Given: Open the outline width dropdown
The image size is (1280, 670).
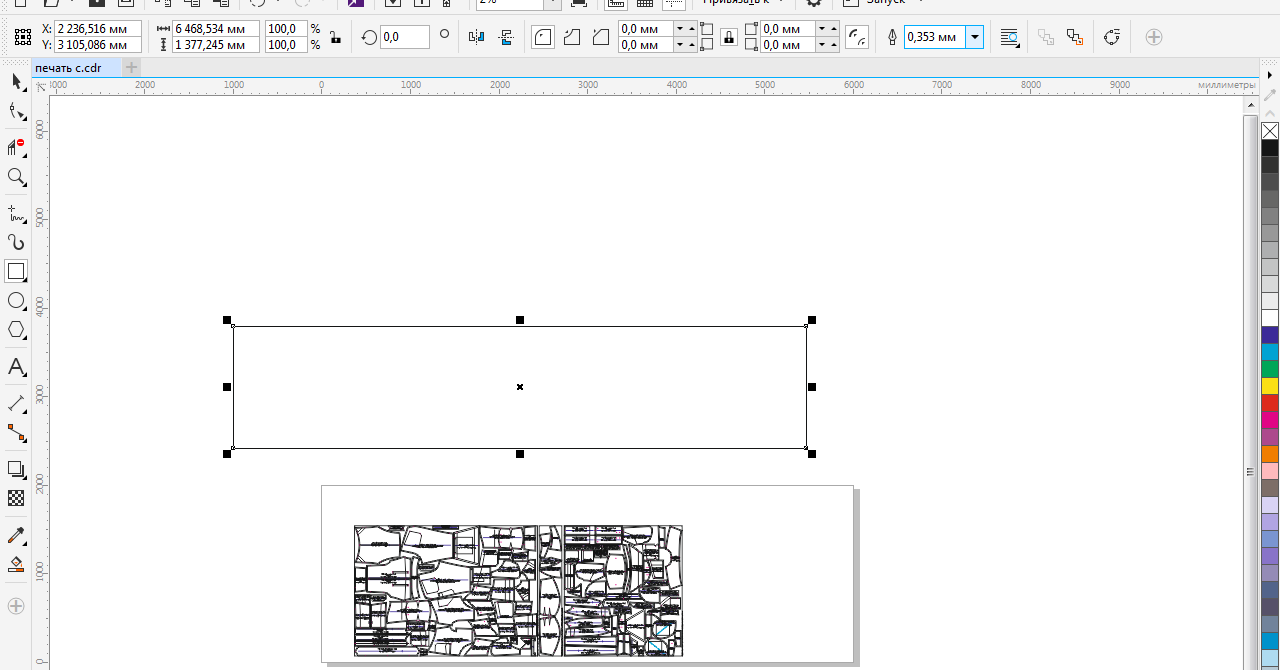Looking at the screenshot, I should [x=975, y=37].
